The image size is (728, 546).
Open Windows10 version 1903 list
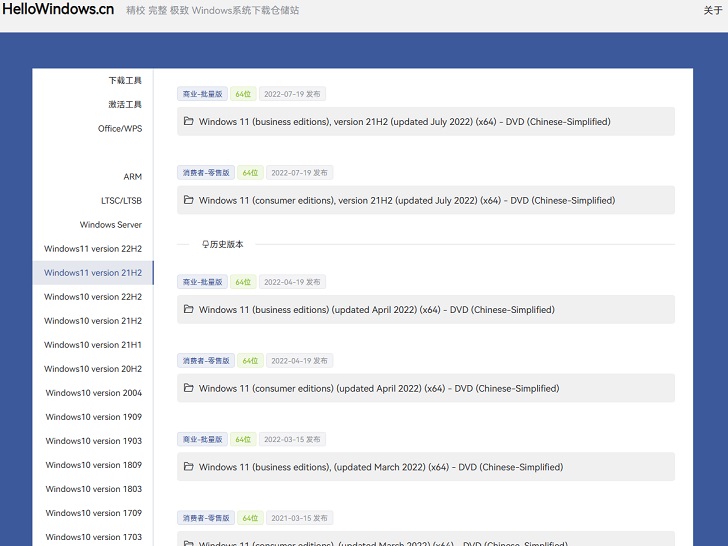click(x=94, y=441)
